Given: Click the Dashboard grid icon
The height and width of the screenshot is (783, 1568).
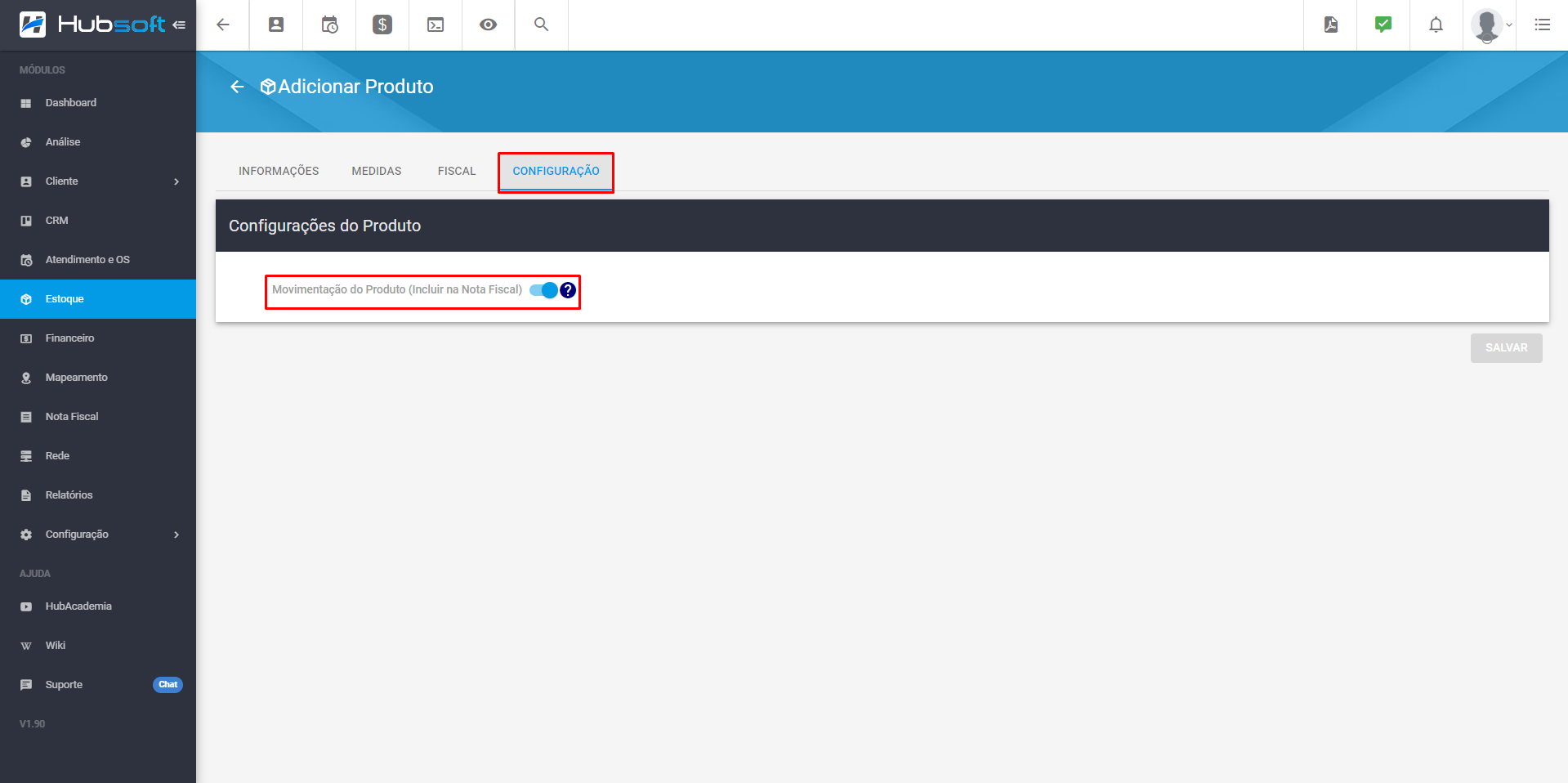Looking at the screenshot, I should 26,103.
